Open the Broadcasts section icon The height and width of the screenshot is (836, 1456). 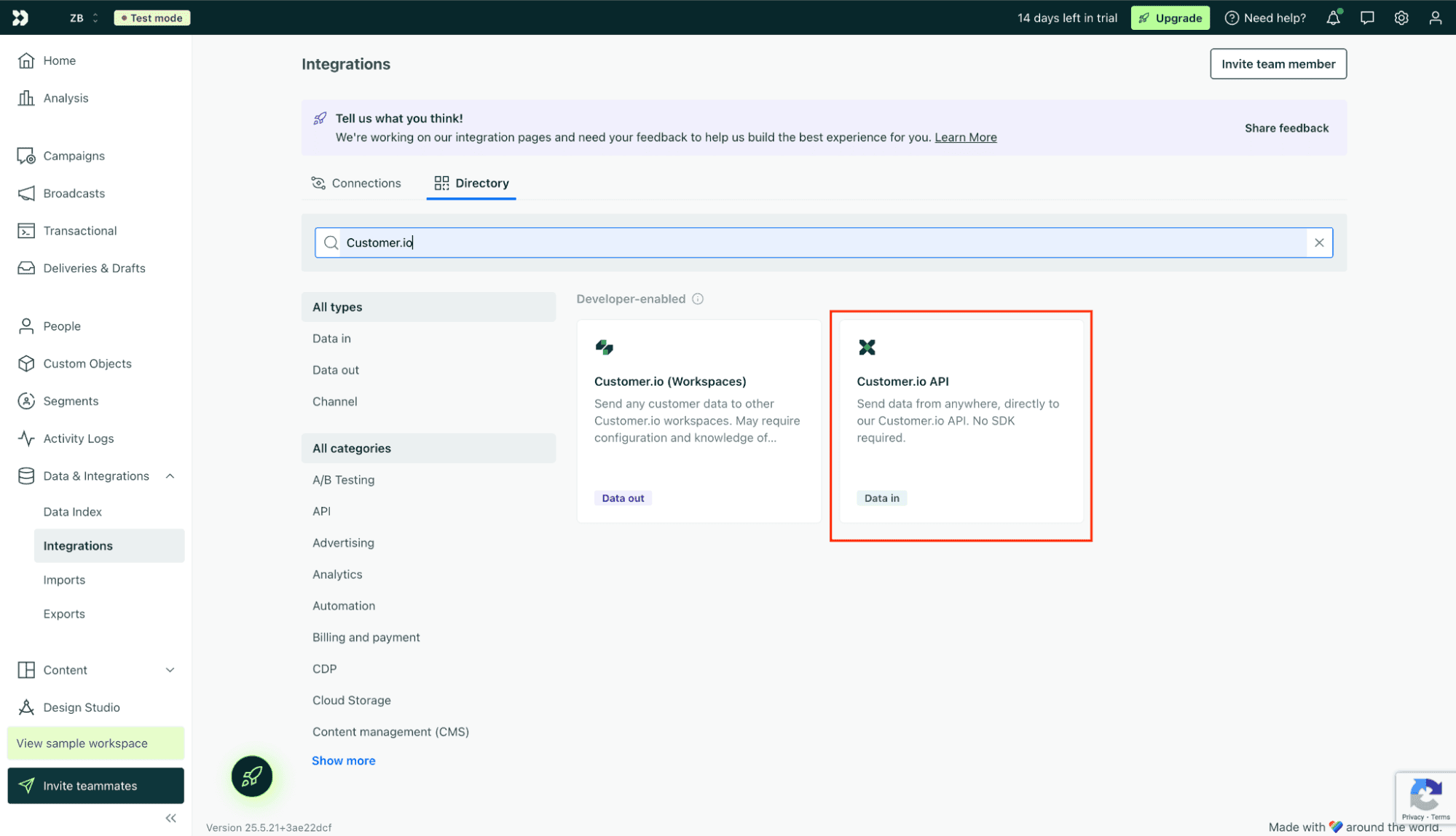(25, 193)
